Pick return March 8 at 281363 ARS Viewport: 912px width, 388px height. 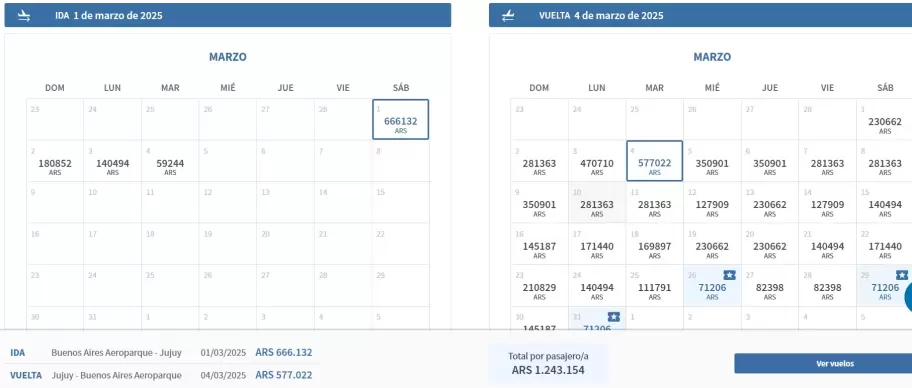coord(884,161)
